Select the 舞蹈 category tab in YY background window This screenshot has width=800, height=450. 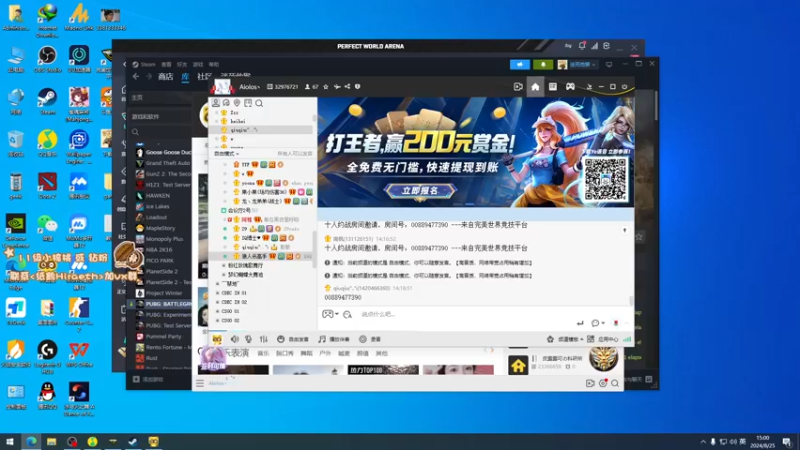click(306, 354)
